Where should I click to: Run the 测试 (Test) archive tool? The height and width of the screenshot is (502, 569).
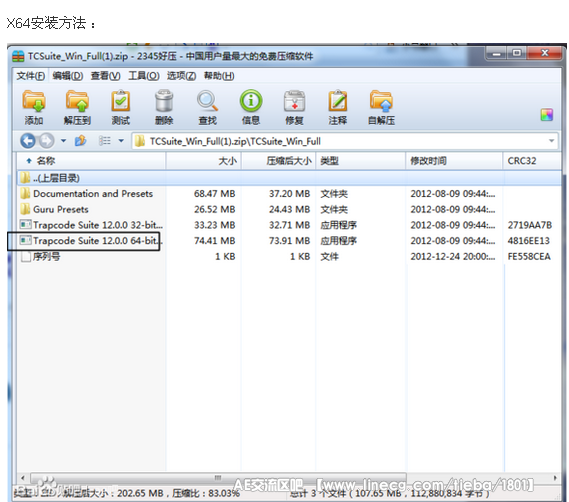click(120, 101)
